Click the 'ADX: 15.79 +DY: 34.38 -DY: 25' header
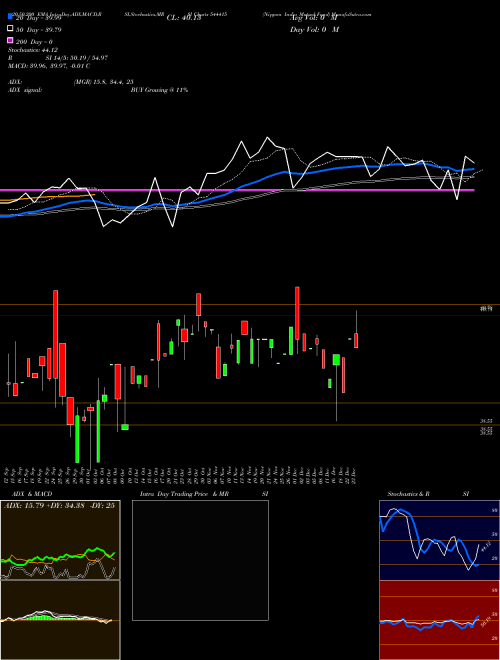This screenshot has height=660, width=500. coord(59,506)
